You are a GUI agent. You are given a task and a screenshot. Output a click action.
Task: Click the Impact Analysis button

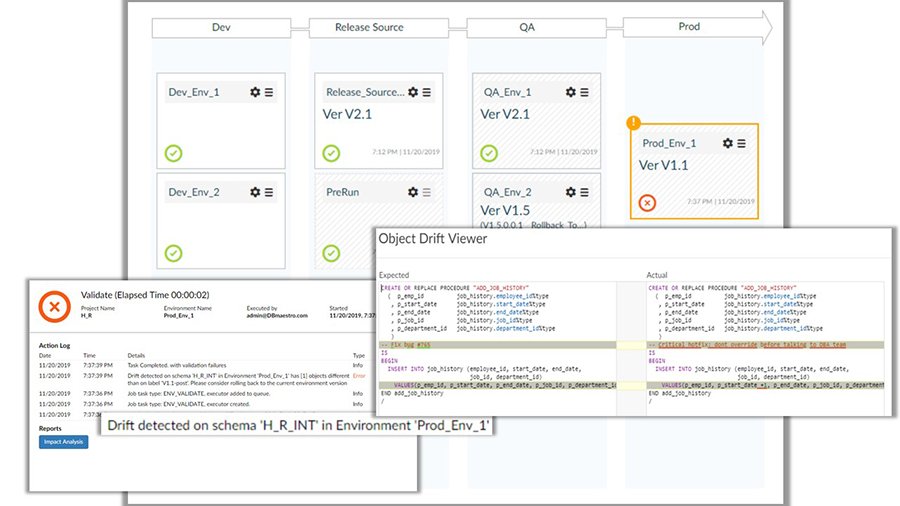[x=63, y=442]
